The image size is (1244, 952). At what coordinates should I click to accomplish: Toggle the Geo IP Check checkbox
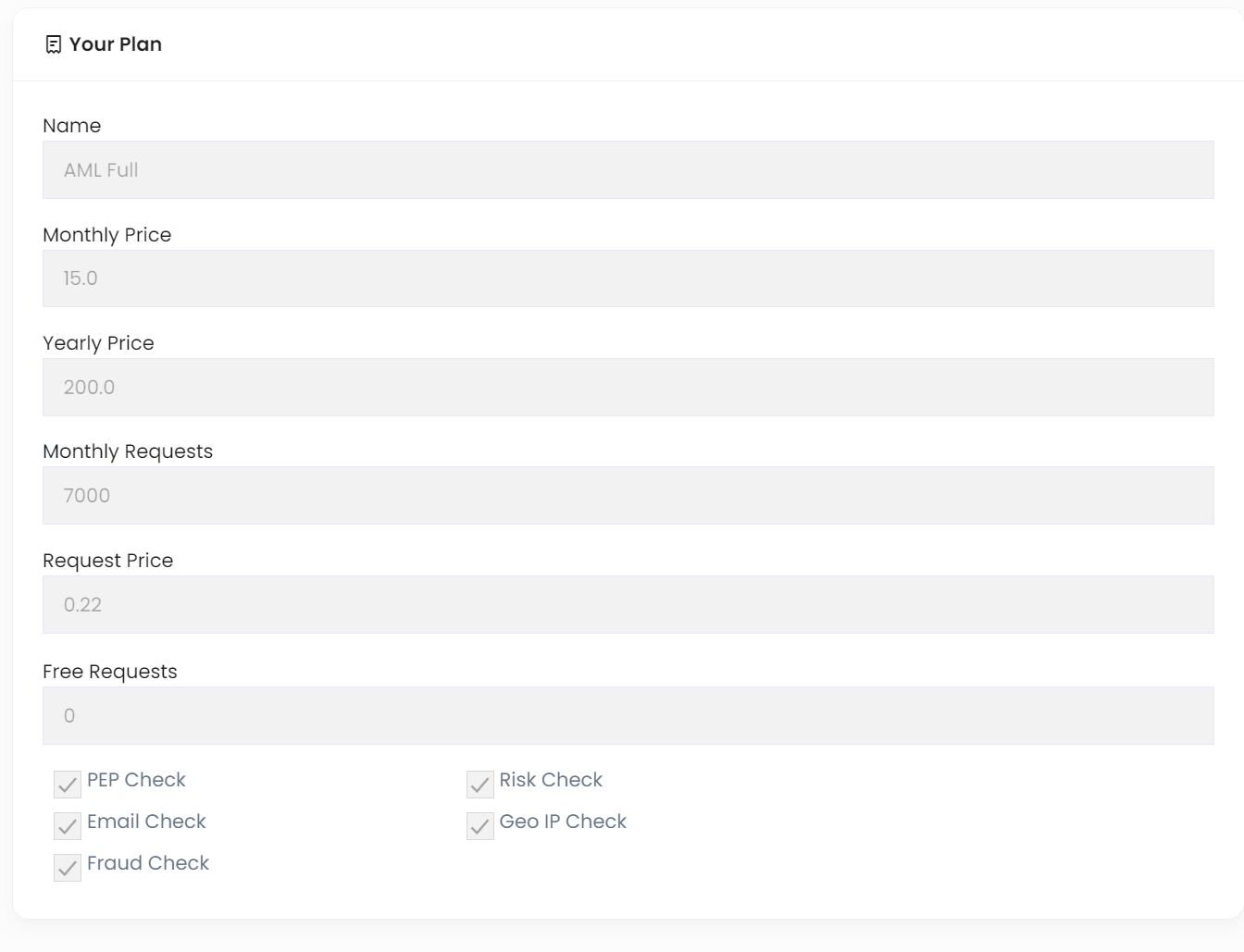tap(479, 826)
